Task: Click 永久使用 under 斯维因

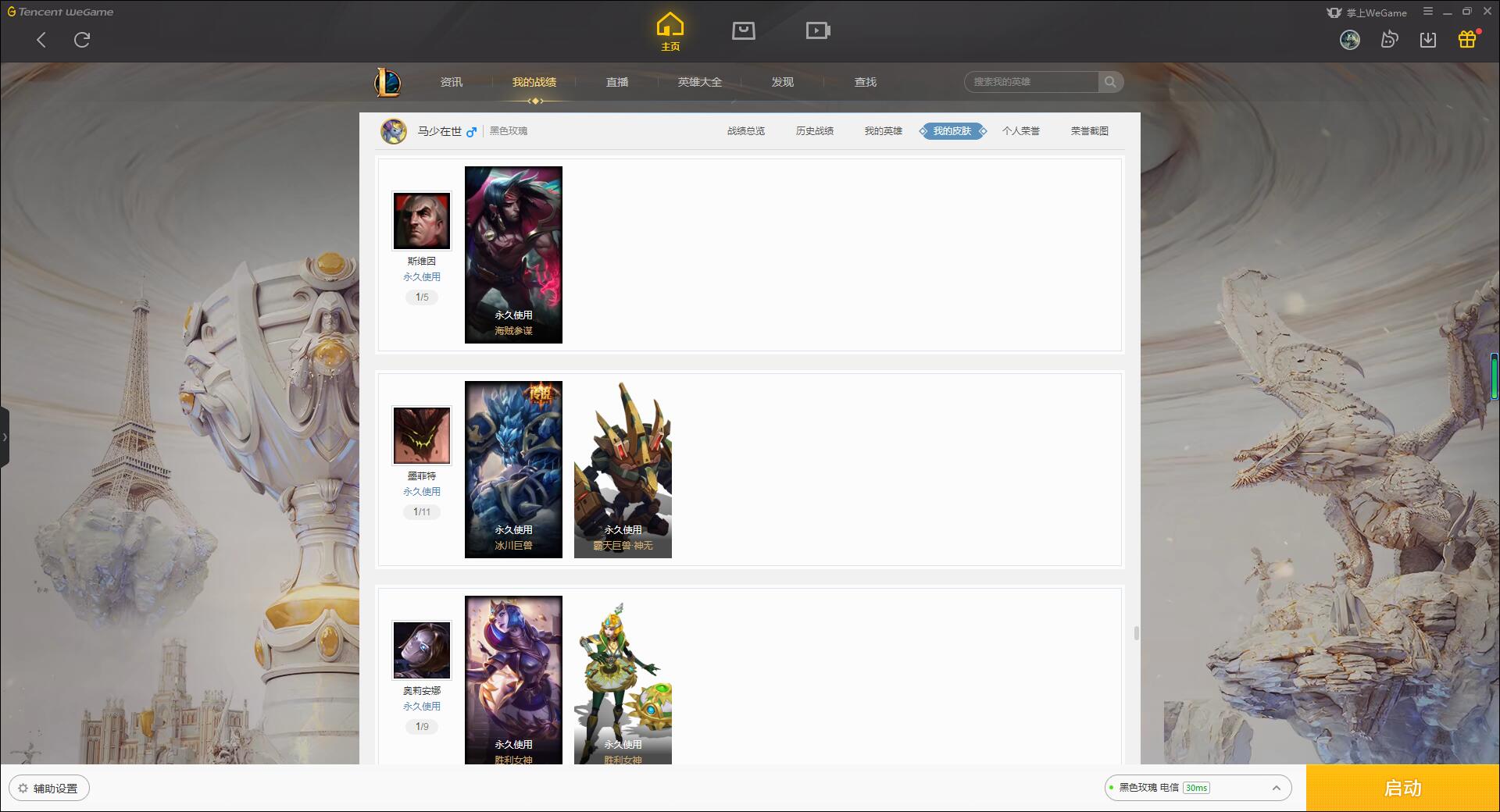Action: [x=422, y=277]
